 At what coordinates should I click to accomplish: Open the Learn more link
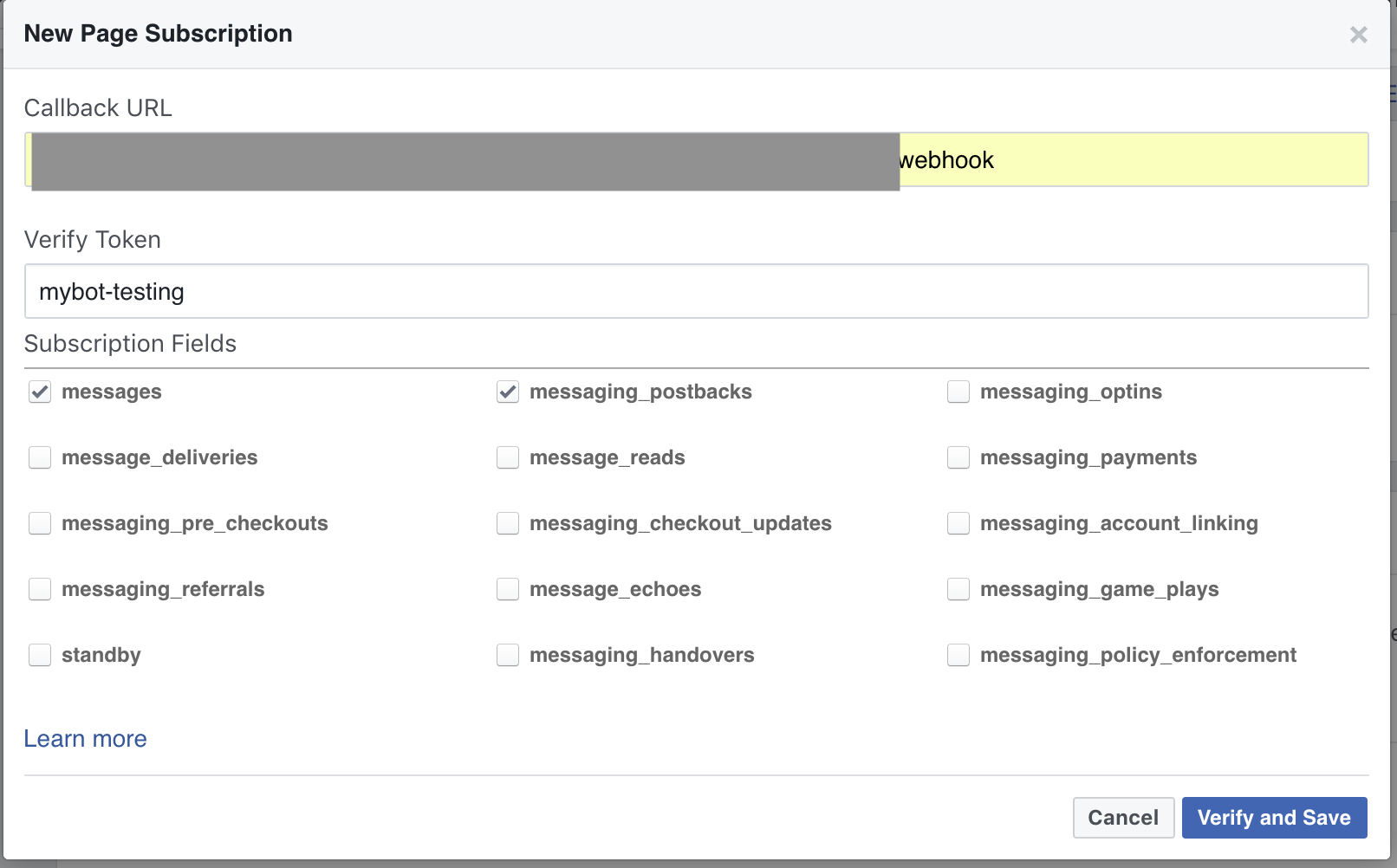[x=85, y=738]
